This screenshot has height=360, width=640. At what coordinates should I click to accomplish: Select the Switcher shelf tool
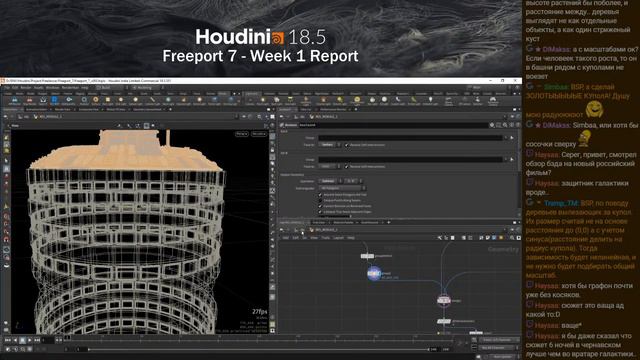[x=478, y=100]
